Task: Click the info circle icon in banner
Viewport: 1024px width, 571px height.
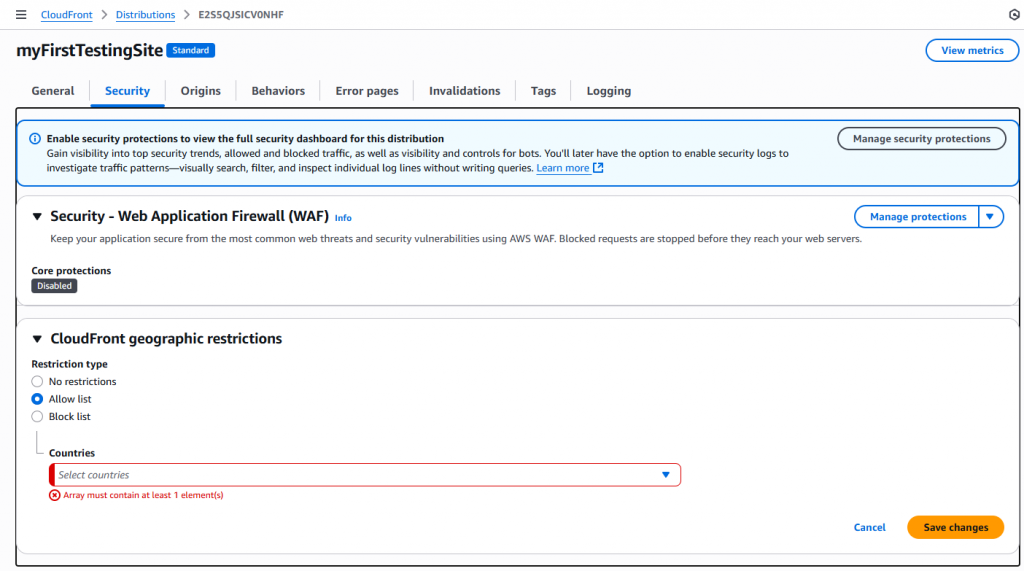Action: (x=35, y=139)
